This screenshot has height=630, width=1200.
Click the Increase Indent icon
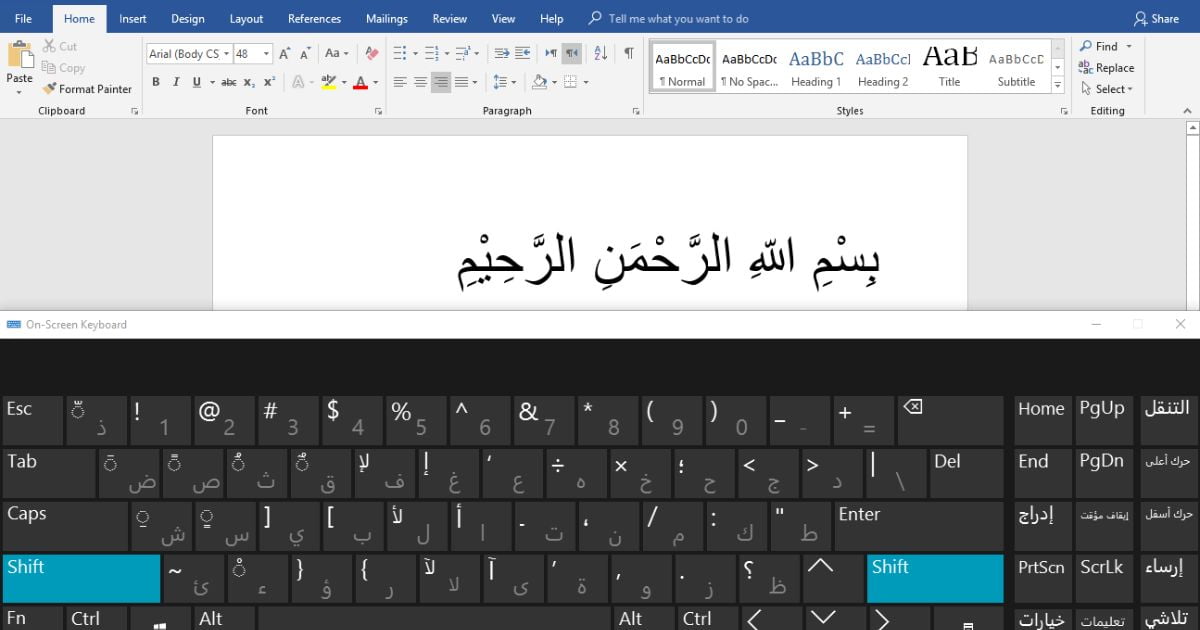pyautogui.click(x=523, y=53)
